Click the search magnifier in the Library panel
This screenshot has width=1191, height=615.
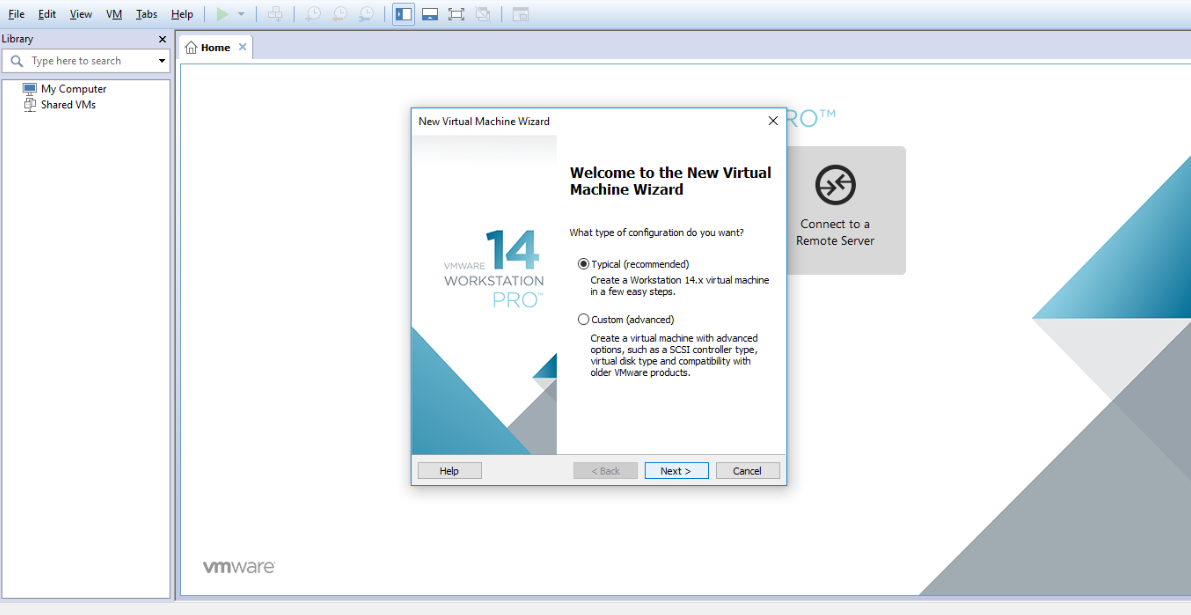pos(16,60)
